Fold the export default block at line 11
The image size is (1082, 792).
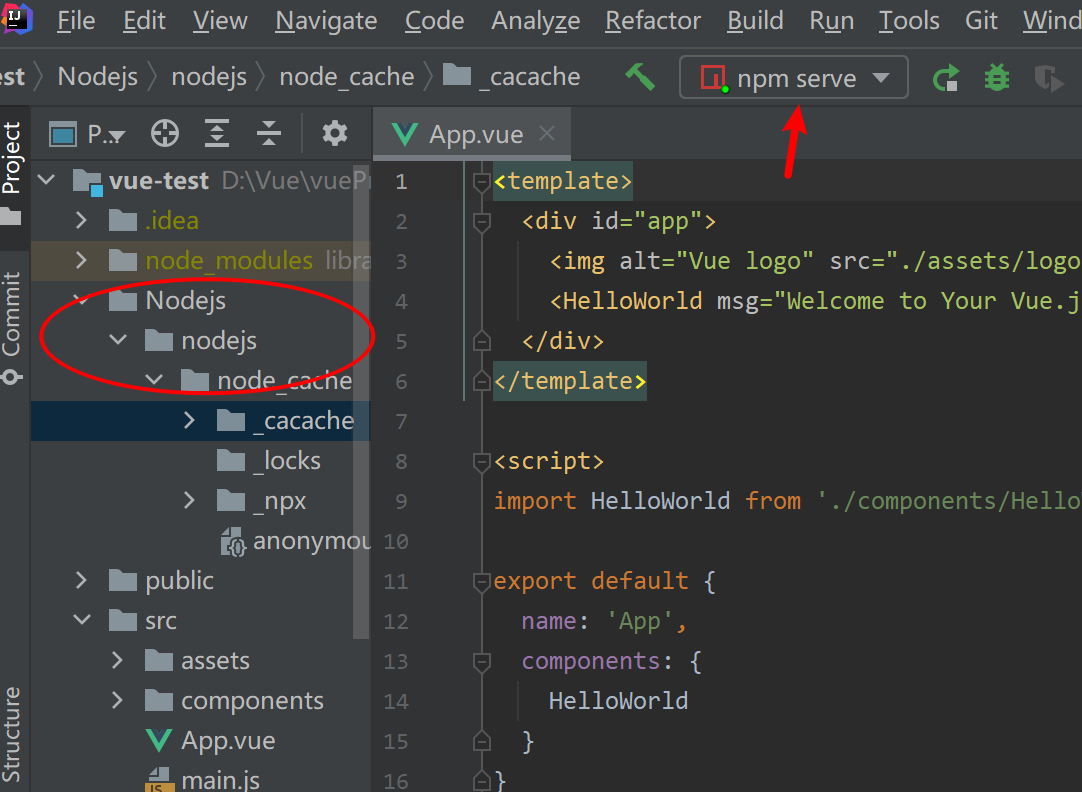tap(482, 582)
